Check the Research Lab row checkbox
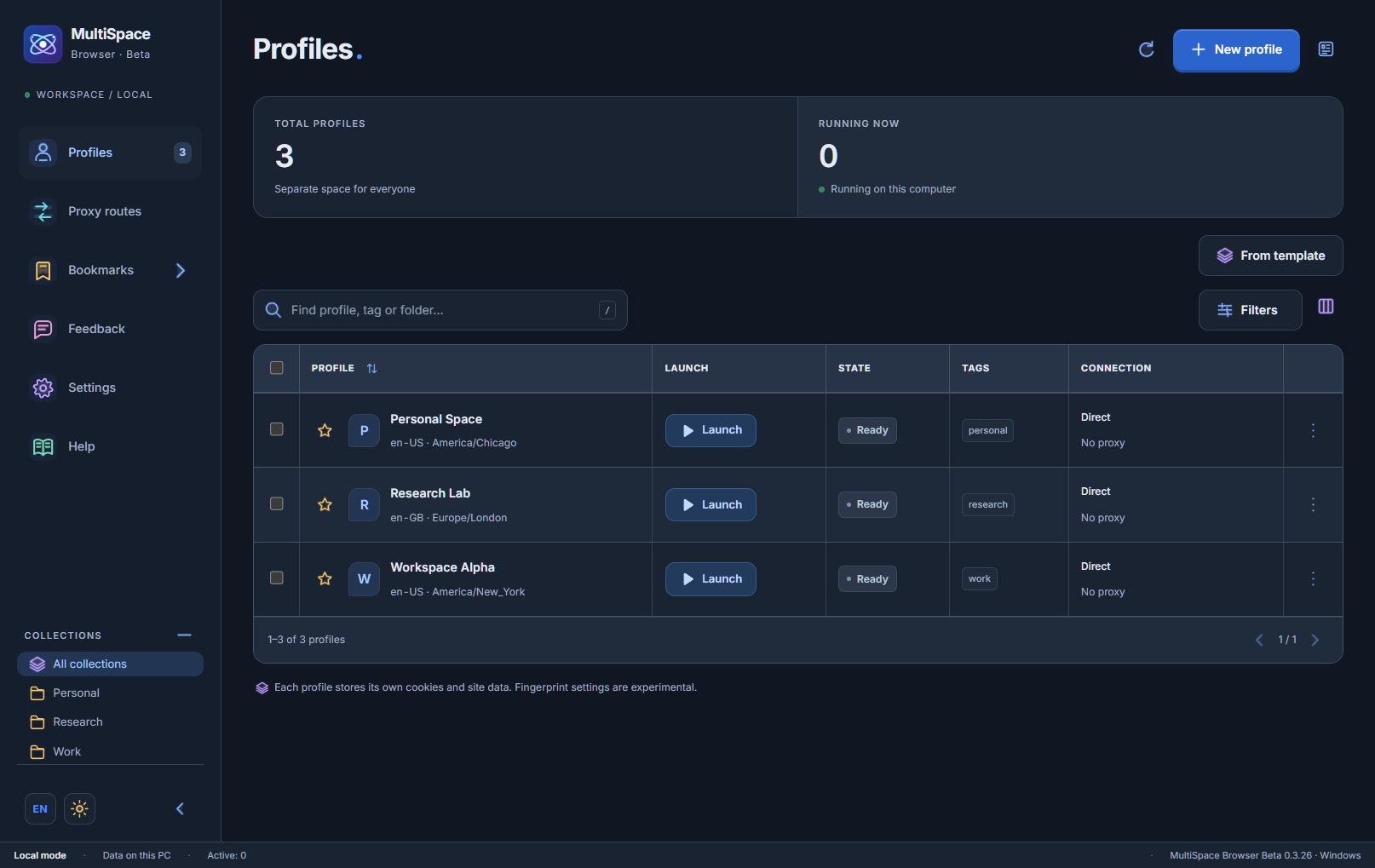This screenshot has height=868, width=1375. [x=277, y=503]
